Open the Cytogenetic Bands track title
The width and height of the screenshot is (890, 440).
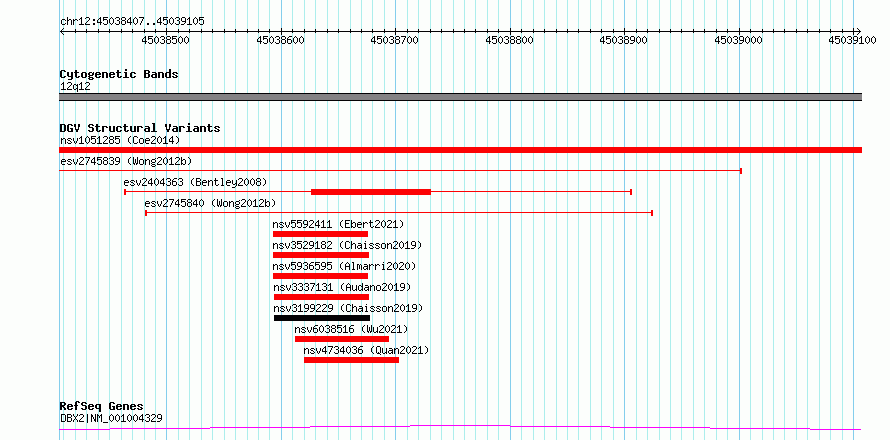pyautogui.click(x=119, y=74)
